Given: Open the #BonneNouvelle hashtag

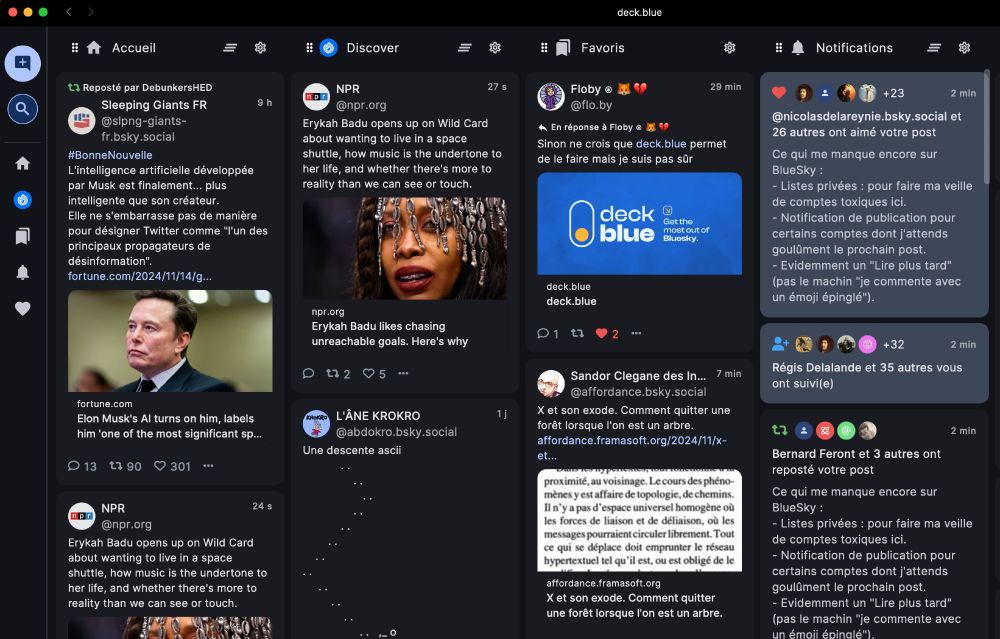Looking at the screenshot, I should pos(110,155).
